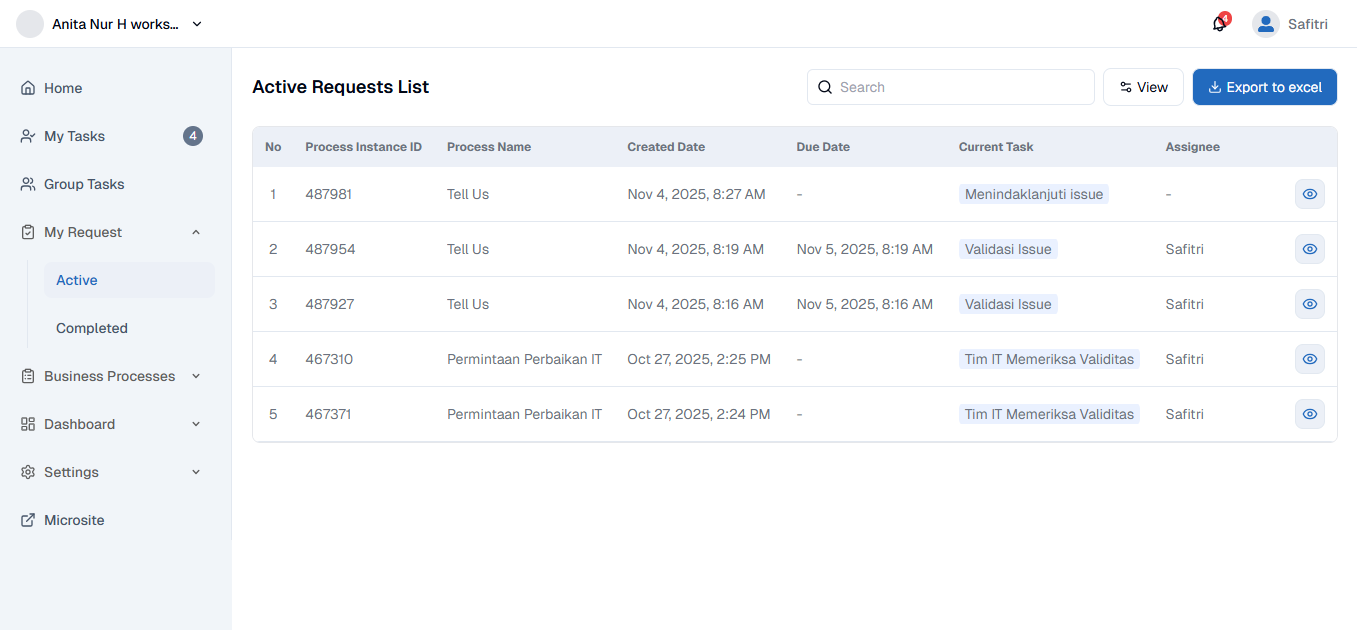This screenshot has width=1357, height=630.
Task: Click the Safitri user avatar icon
Action: coord(1266,24)
